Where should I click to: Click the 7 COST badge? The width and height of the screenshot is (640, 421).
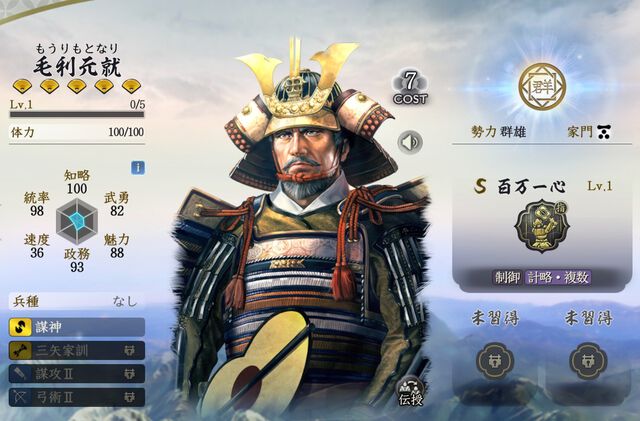pos(410,88)
